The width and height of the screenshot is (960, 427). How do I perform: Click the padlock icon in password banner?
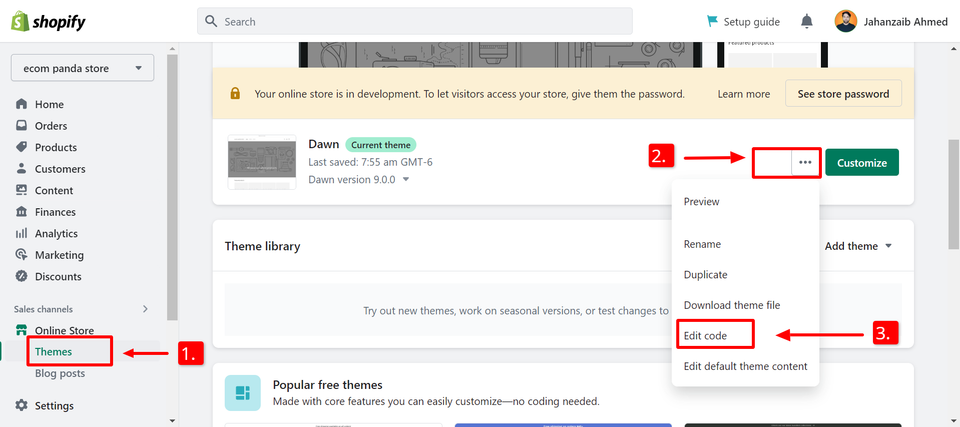click(235, 94)
